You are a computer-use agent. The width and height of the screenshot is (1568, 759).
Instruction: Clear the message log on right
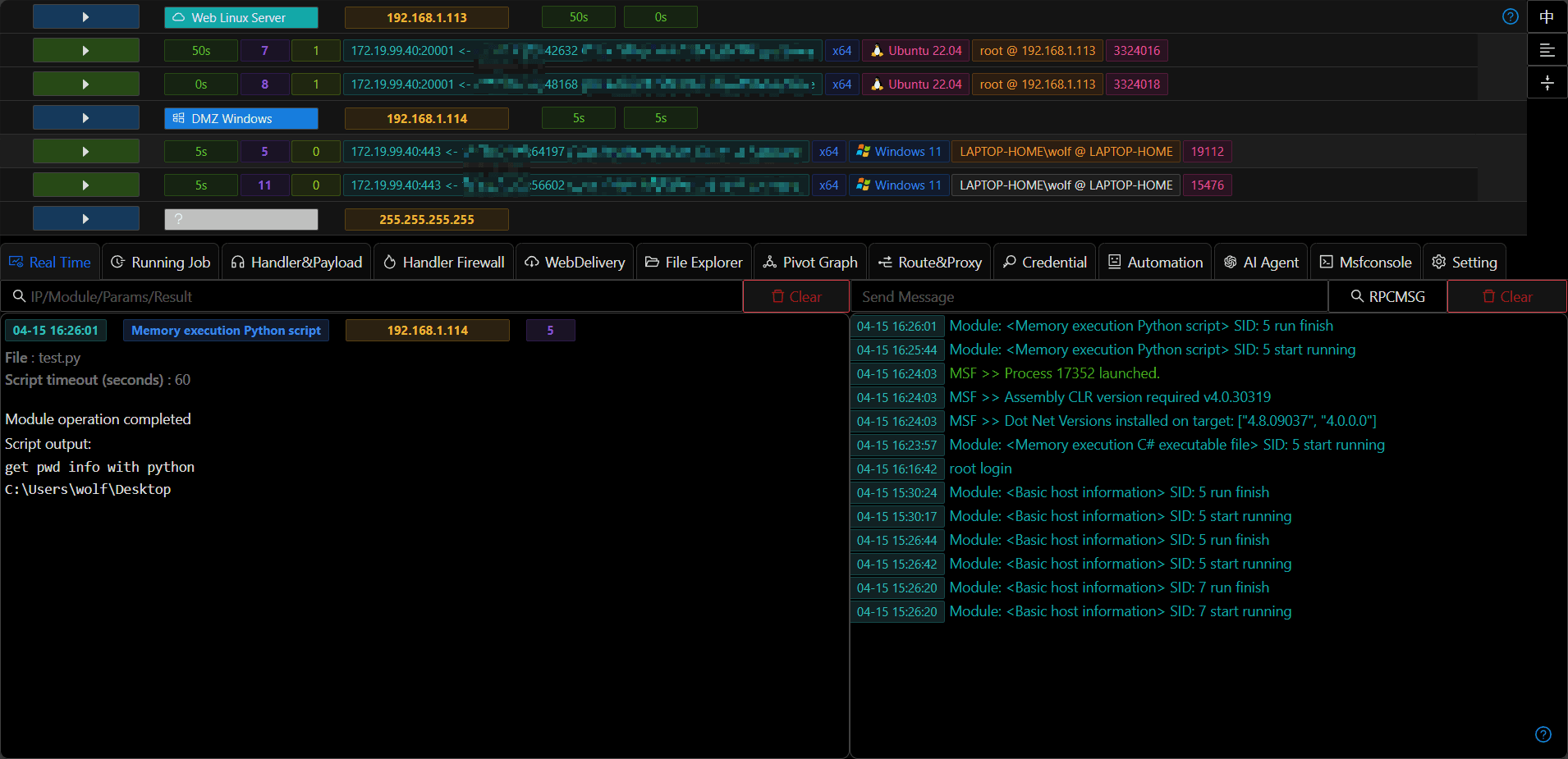(x=1507, y=297)
